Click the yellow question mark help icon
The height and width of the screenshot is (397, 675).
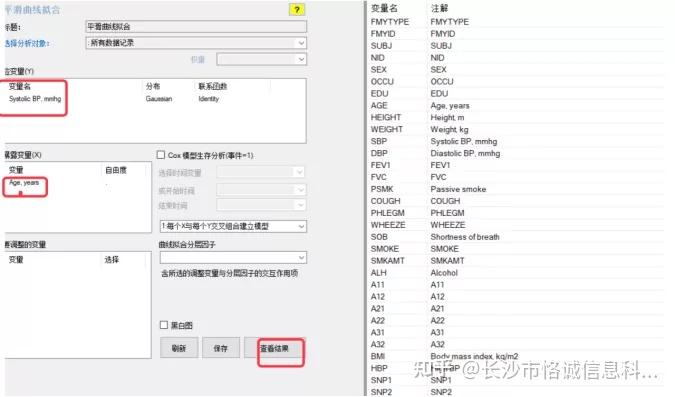(297, 9)
